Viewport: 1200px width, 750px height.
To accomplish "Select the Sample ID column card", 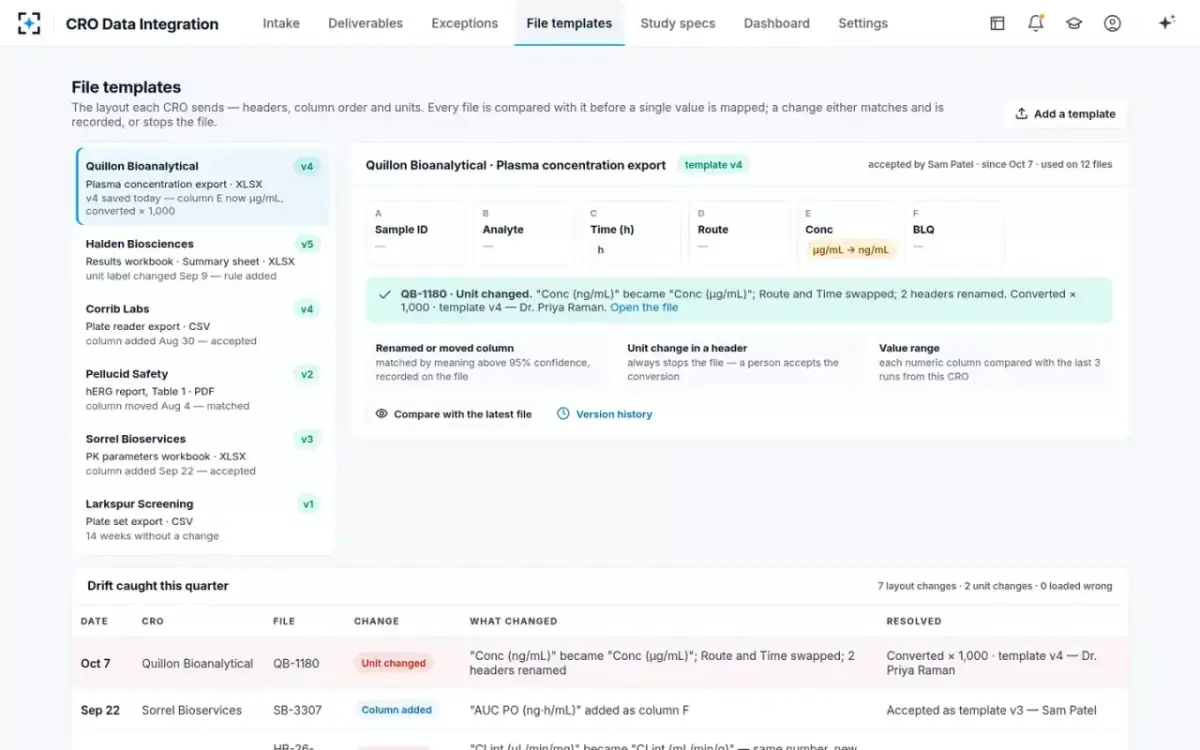I will tap(415, 233).
